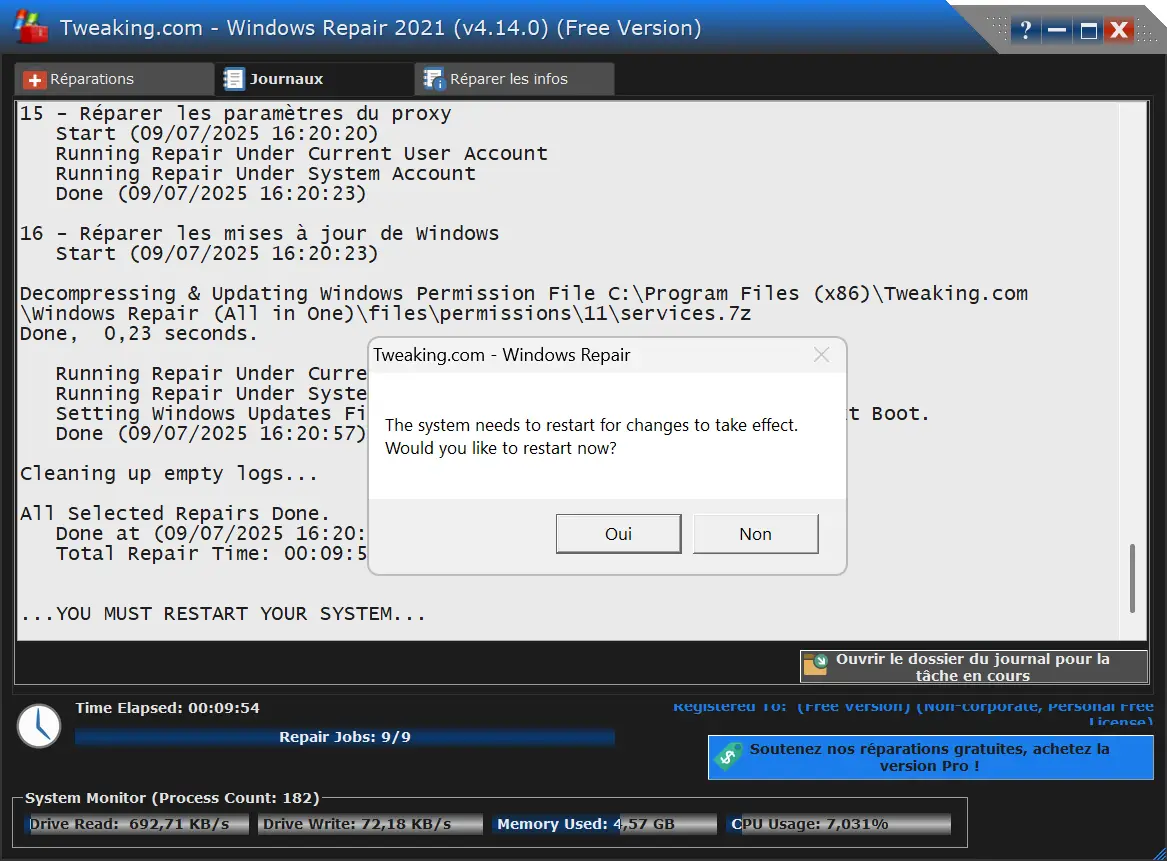The height and width of the screenshot is (861, 1167).
Task: Confirm restart with Oui button
Action: pos(618,534)
